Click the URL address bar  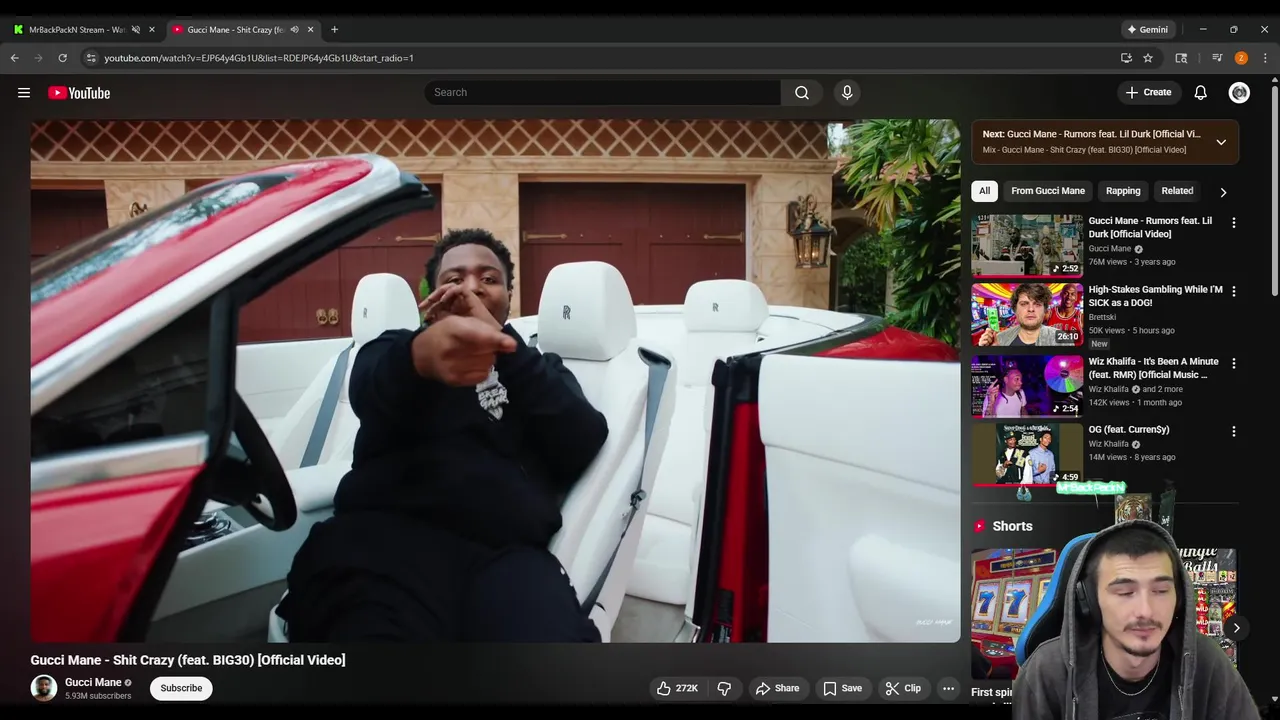pyautogui.click(x=600, y=58)
